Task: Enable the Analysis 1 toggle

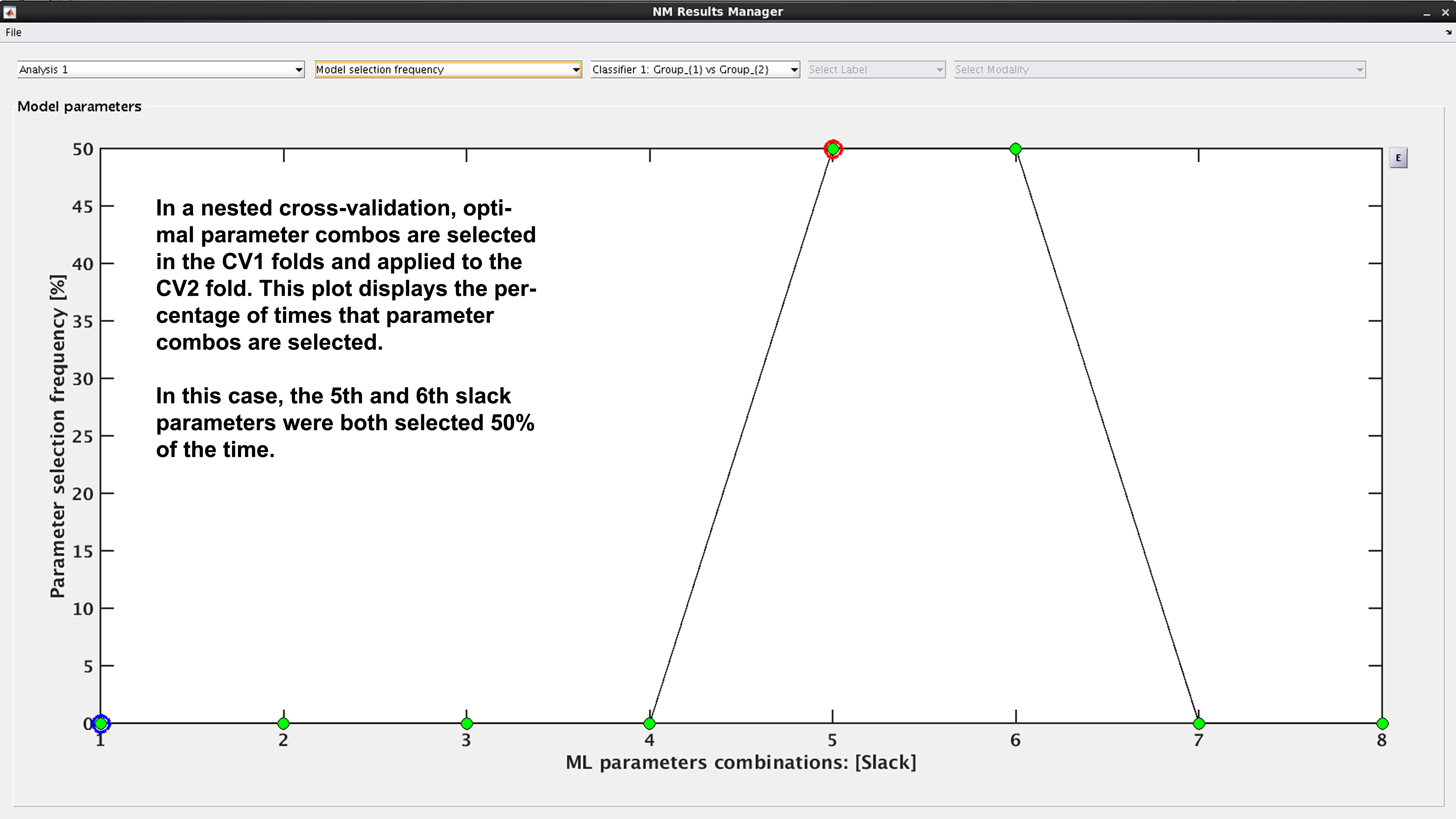Action: pyautogui.click(x=160, y=69)
